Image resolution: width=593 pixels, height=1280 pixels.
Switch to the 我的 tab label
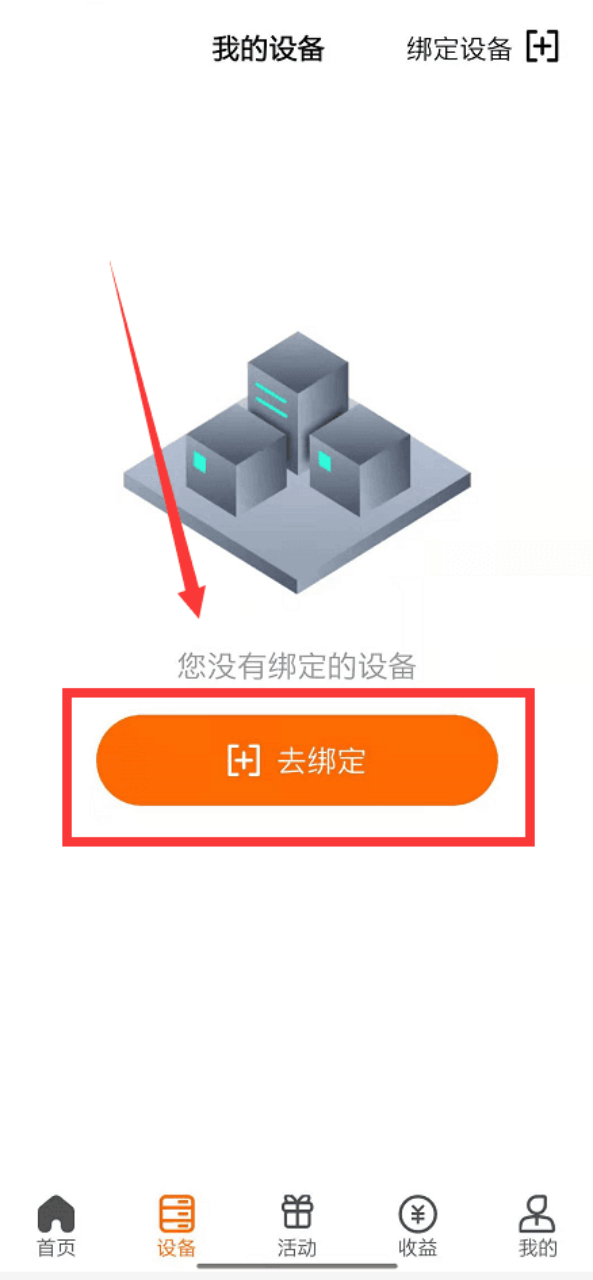pyautogui.click(x=537, y=1248)
